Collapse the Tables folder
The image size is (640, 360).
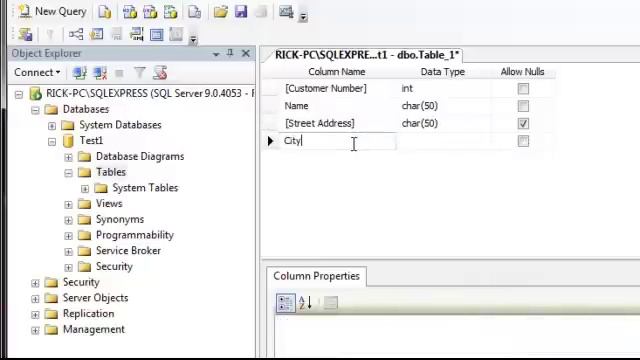pyautogui.click(x=68, y=173)
